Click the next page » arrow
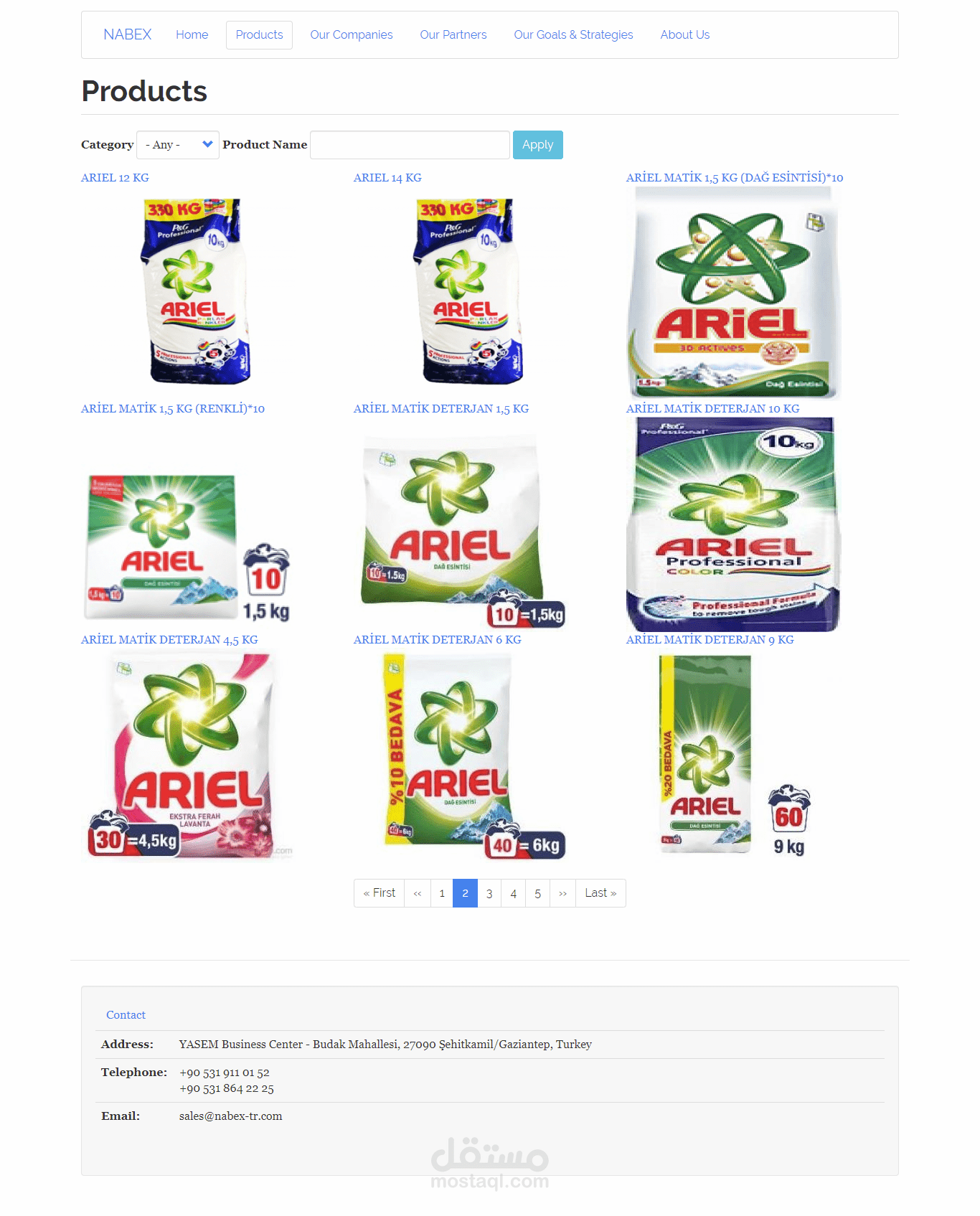This screenshot has width=980, height=1216. pos(563,893)
